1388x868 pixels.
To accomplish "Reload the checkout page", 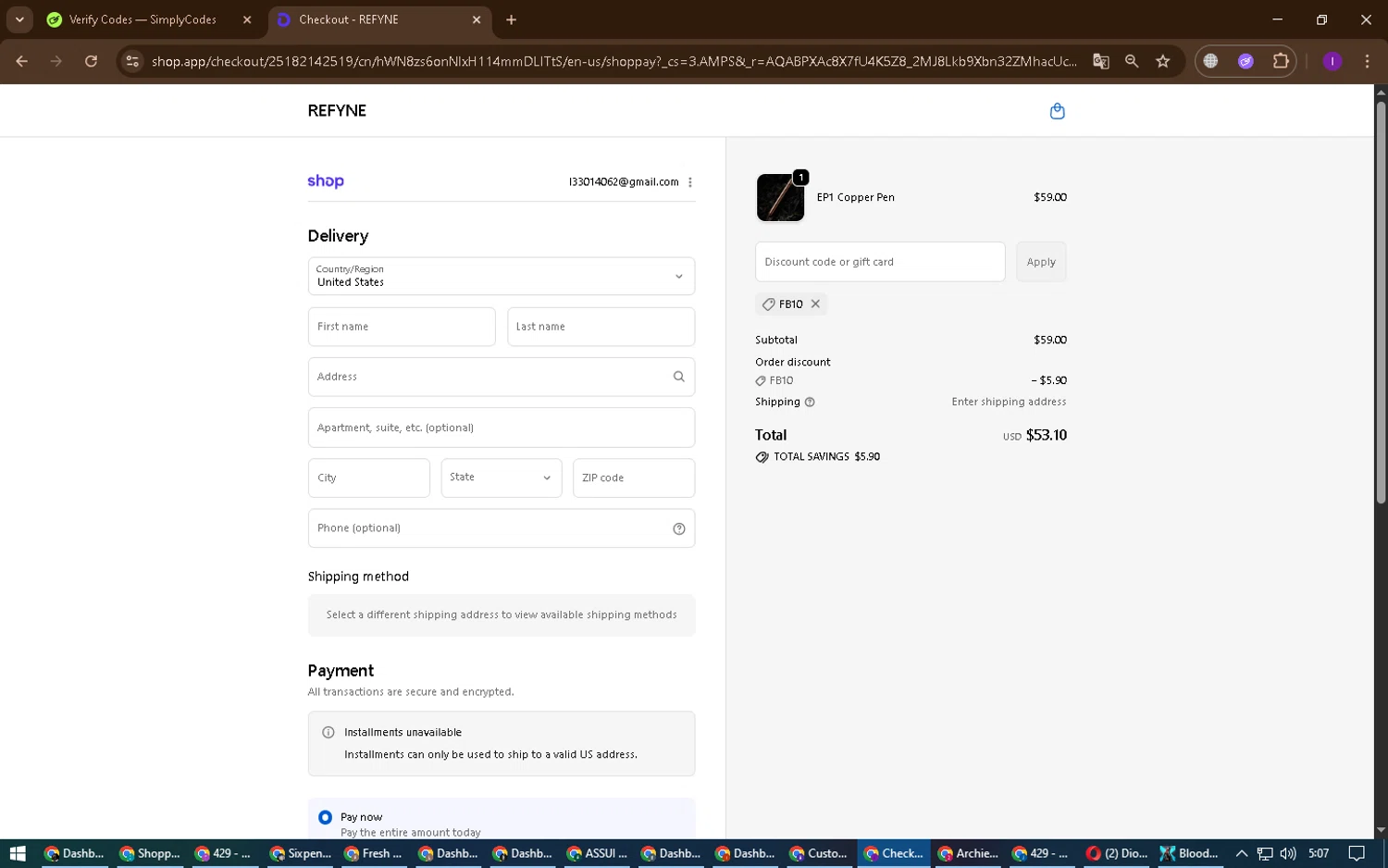I will [91, 61].
